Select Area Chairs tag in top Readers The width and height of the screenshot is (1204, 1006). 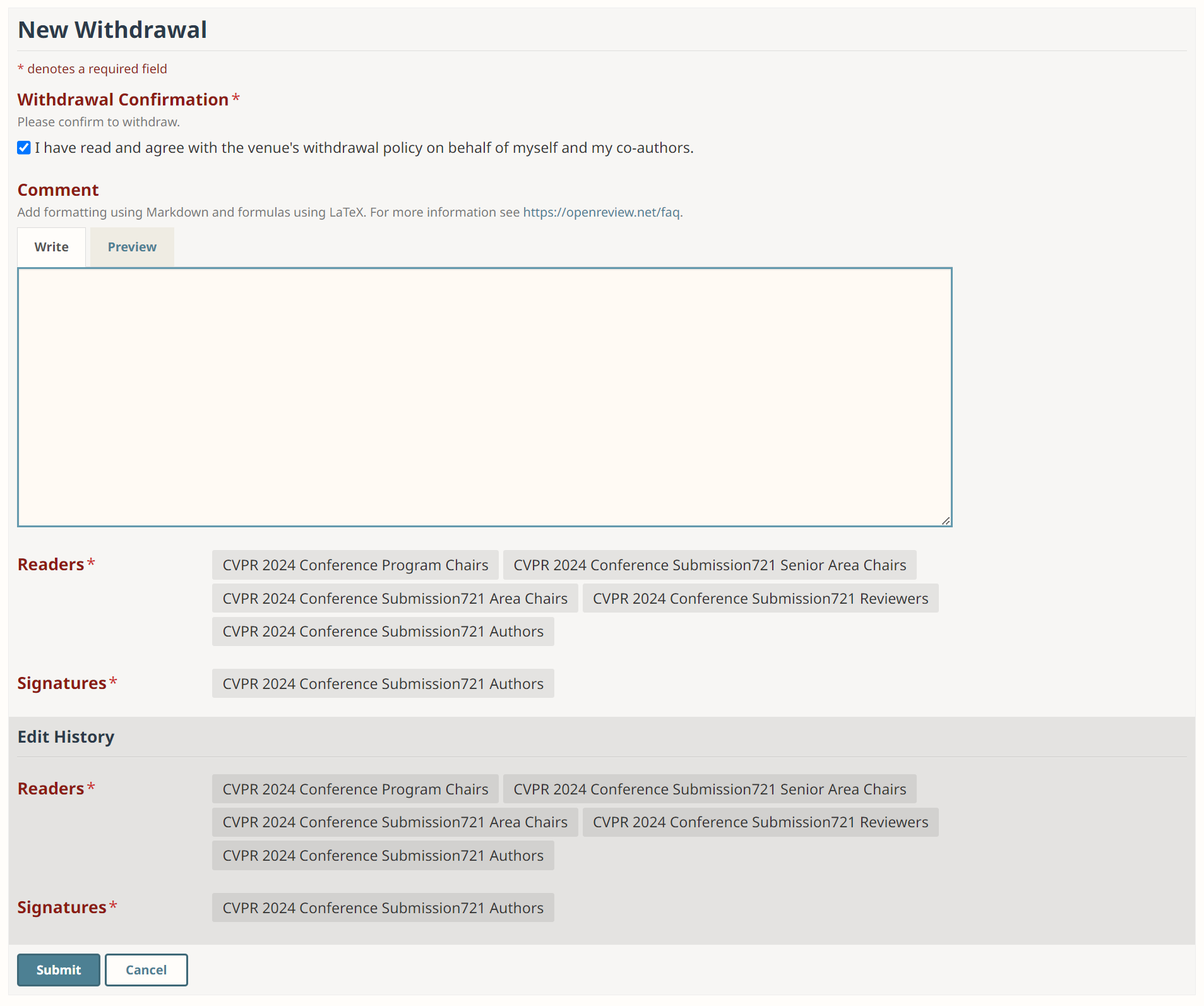(395, 599)
